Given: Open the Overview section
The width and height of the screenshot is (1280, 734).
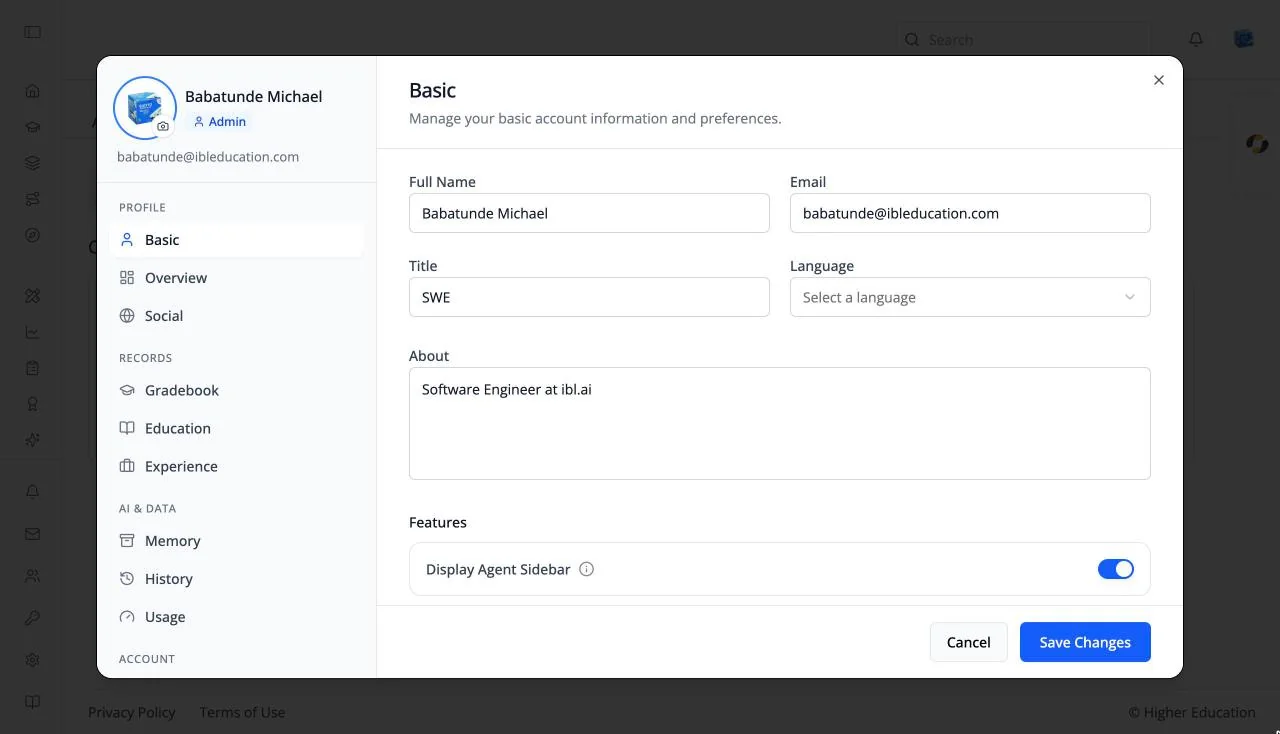Looking at the screenshot, I should tap(237, 278).
